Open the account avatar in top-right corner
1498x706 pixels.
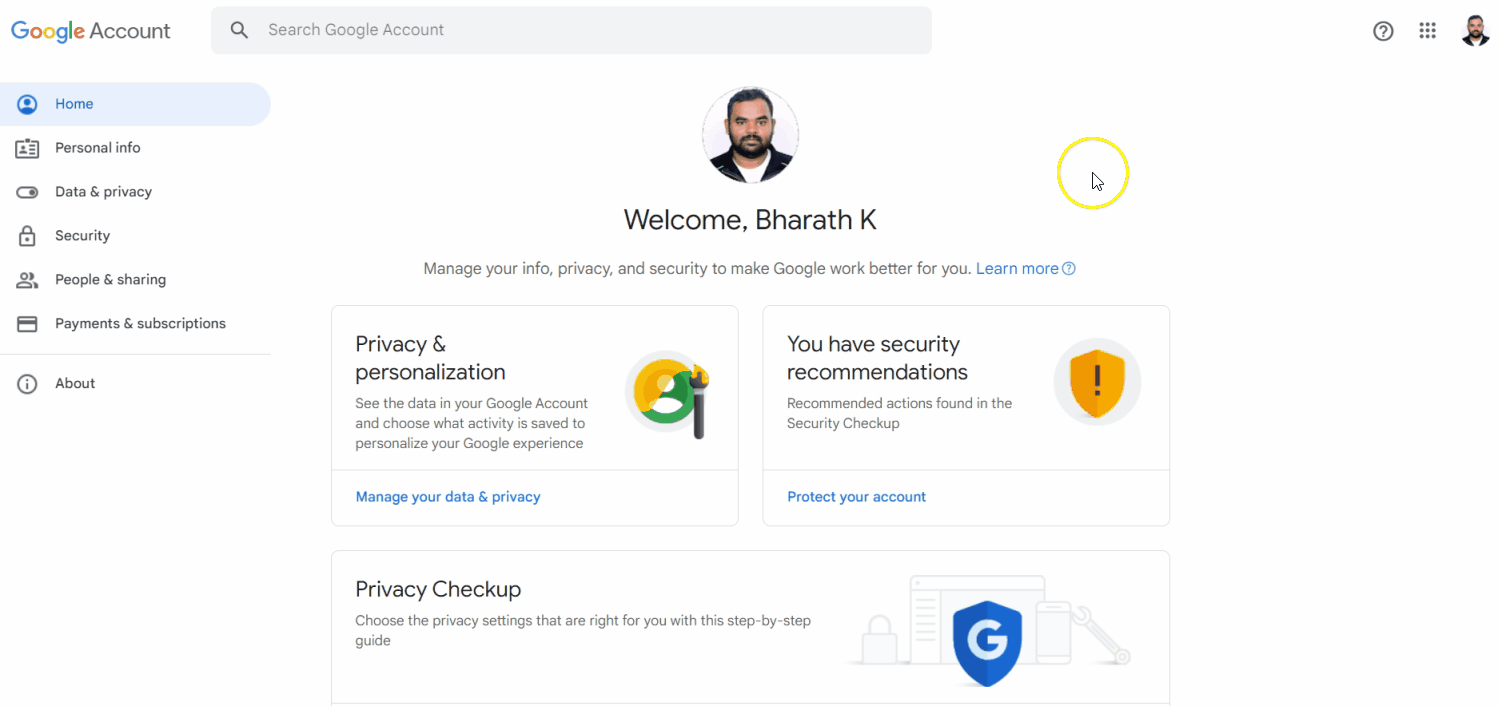pos(1475,31)
